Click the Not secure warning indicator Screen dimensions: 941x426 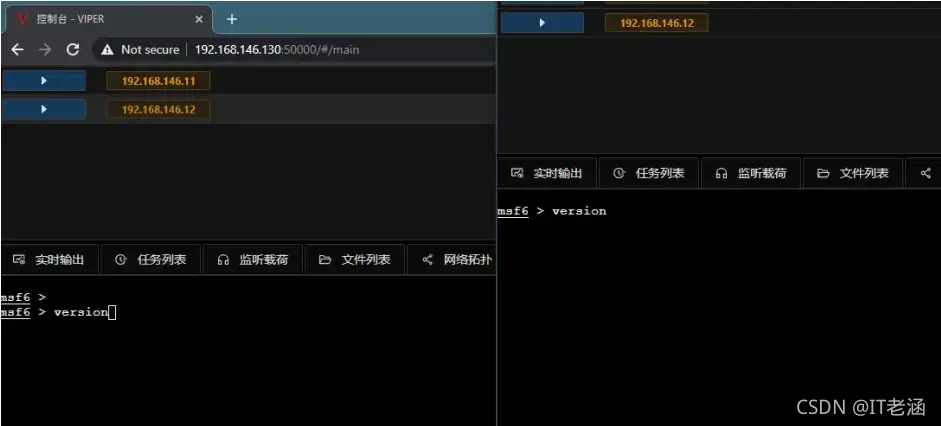pos(140,50)
